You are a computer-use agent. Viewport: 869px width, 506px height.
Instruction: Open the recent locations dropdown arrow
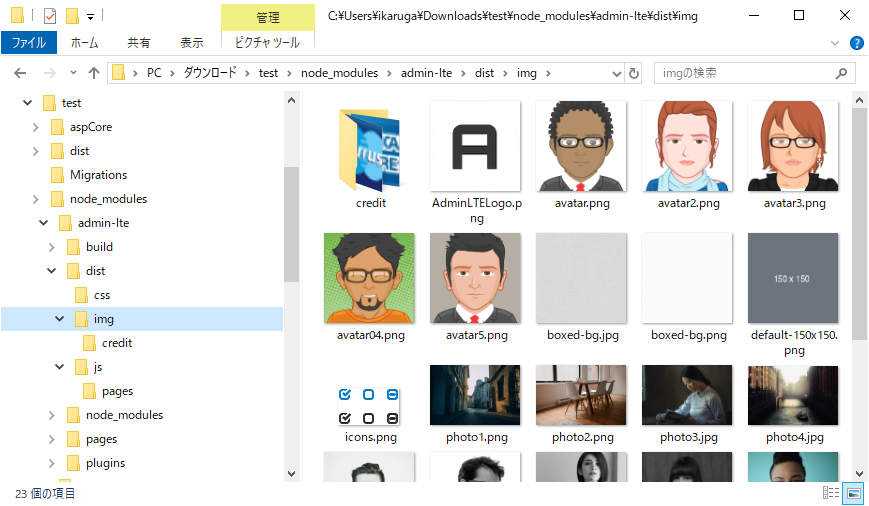pos(73,73)
